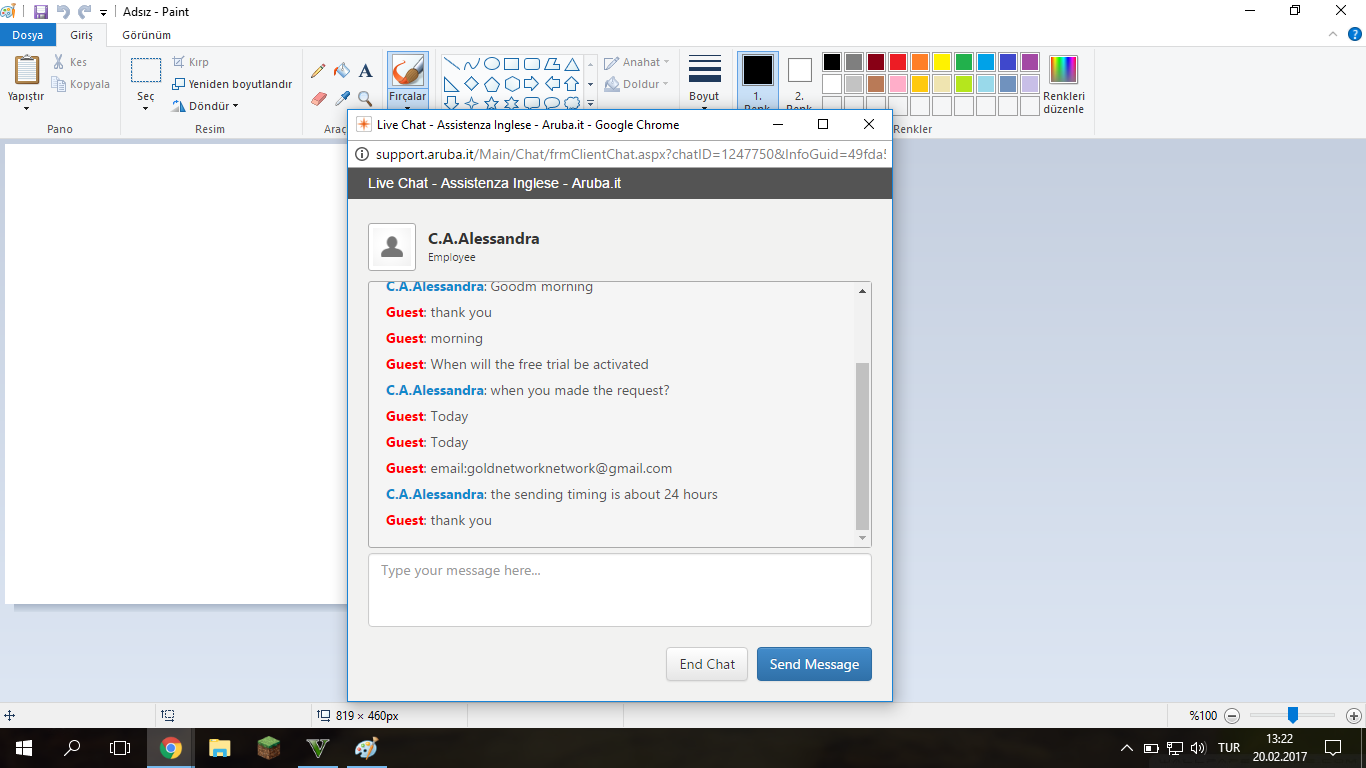The height and width of the screenshot is (768, 1366).
Task: Pick the red color swatch
Action: tap(898, 62)
